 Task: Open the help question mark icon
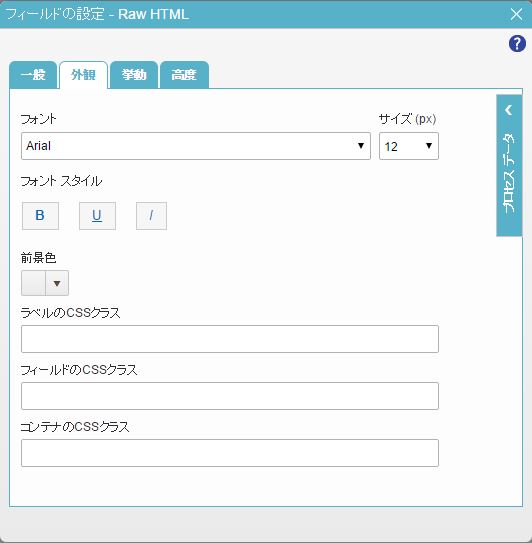click(x=517, y=44)
